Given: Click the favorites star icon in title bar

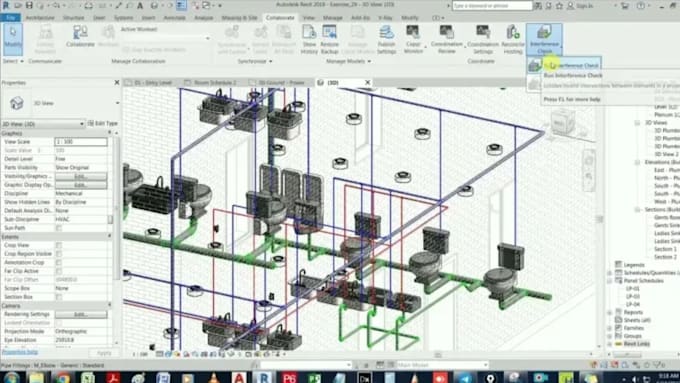Looking at the screenshot, I should coord(559,6).
